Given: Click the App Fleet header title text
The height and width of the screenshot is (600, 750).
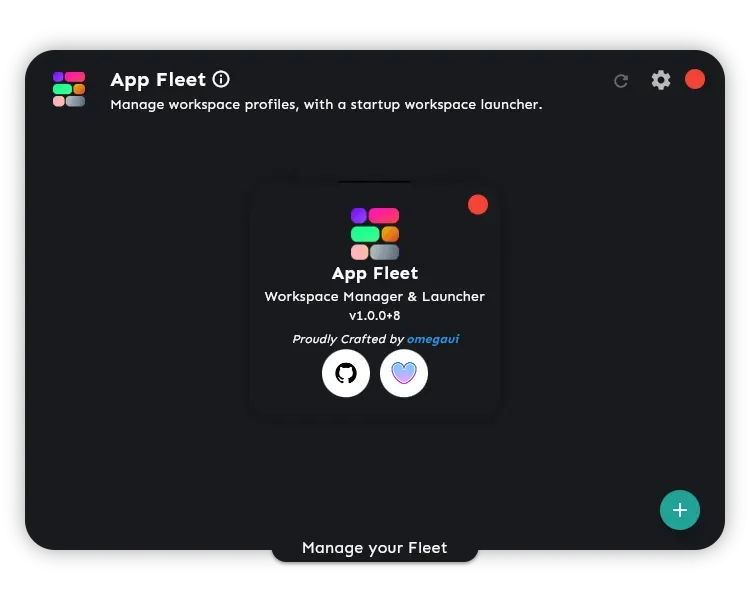Looking at the screenshot, I should coord(158,80).
